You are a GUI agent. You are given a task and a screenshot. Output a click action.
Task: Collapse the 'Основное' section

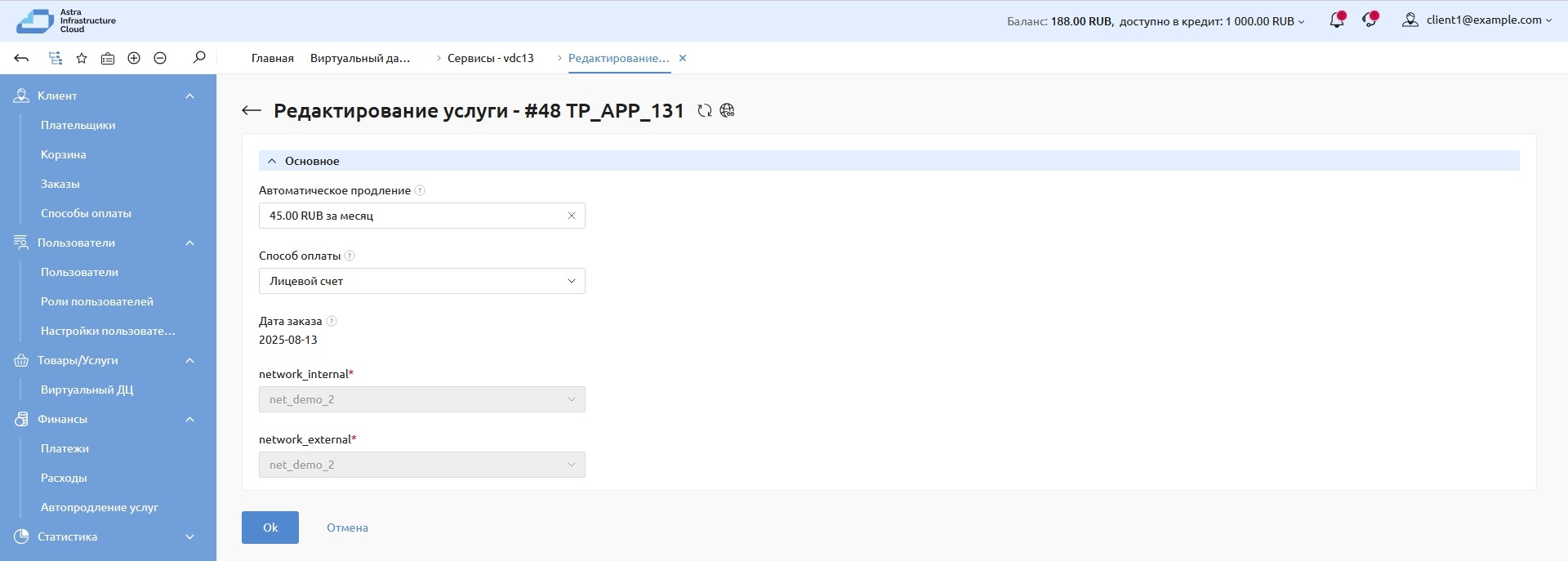tap(272, 161)
